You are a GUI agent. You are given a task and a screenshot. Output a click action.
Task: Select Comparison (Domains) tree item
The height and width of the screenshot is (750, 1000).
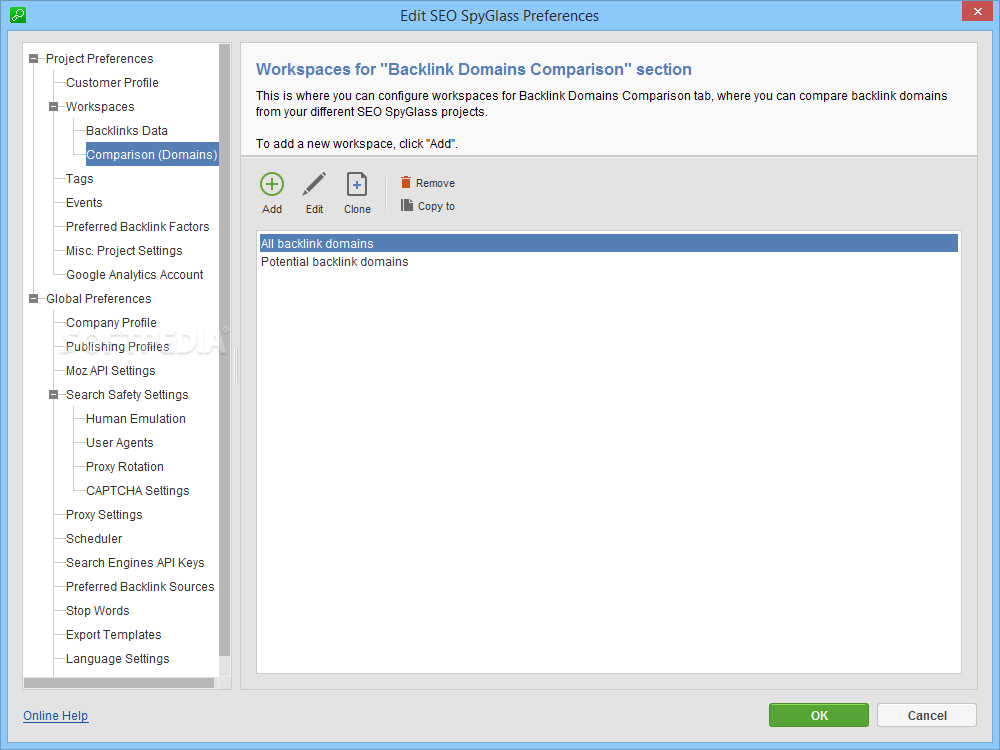click(152, 154)
